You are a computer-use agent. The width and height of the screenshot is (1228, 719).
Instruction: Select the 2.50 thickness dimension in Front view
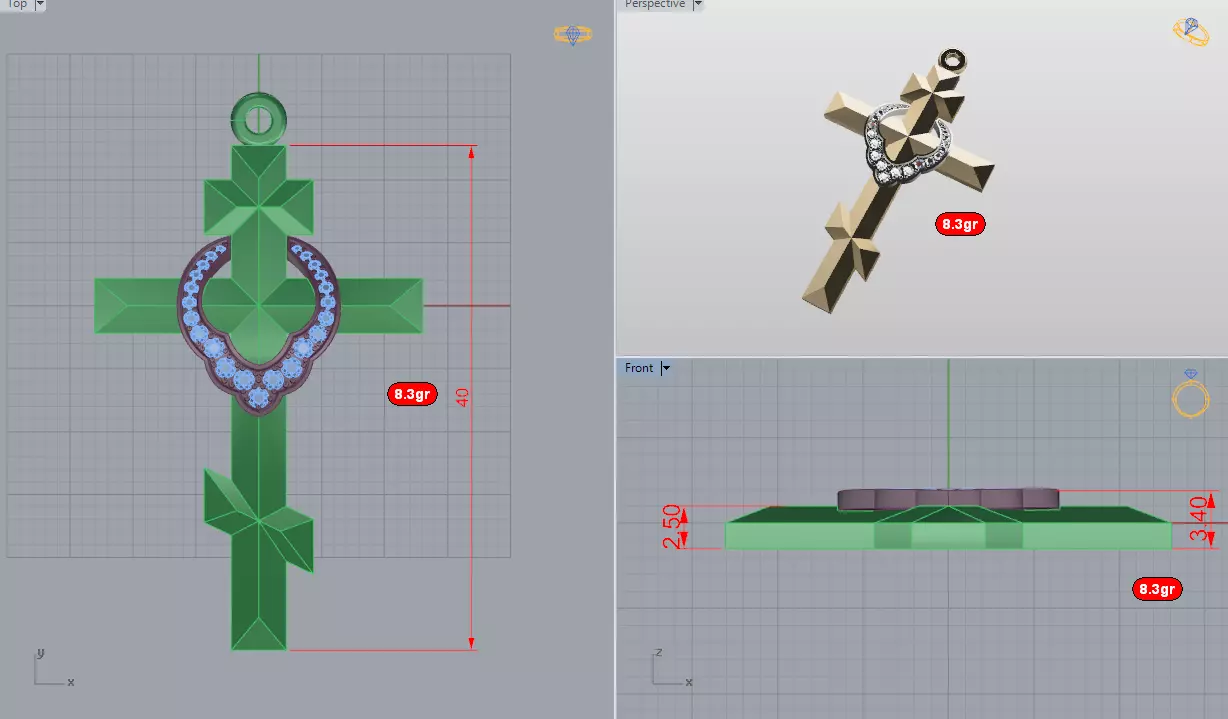click(674, 527)
